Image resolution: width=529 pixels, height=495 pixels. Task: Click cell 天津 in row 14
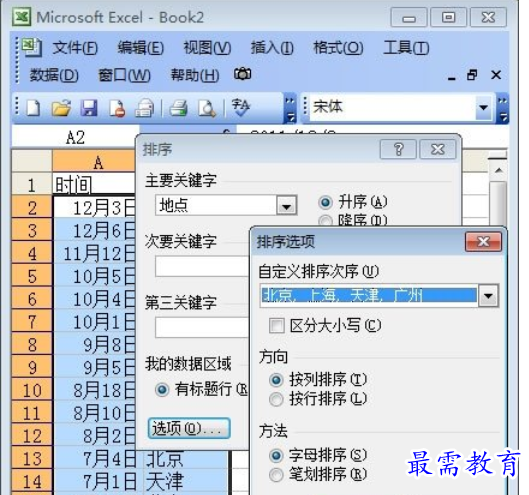tap(186, 481)
